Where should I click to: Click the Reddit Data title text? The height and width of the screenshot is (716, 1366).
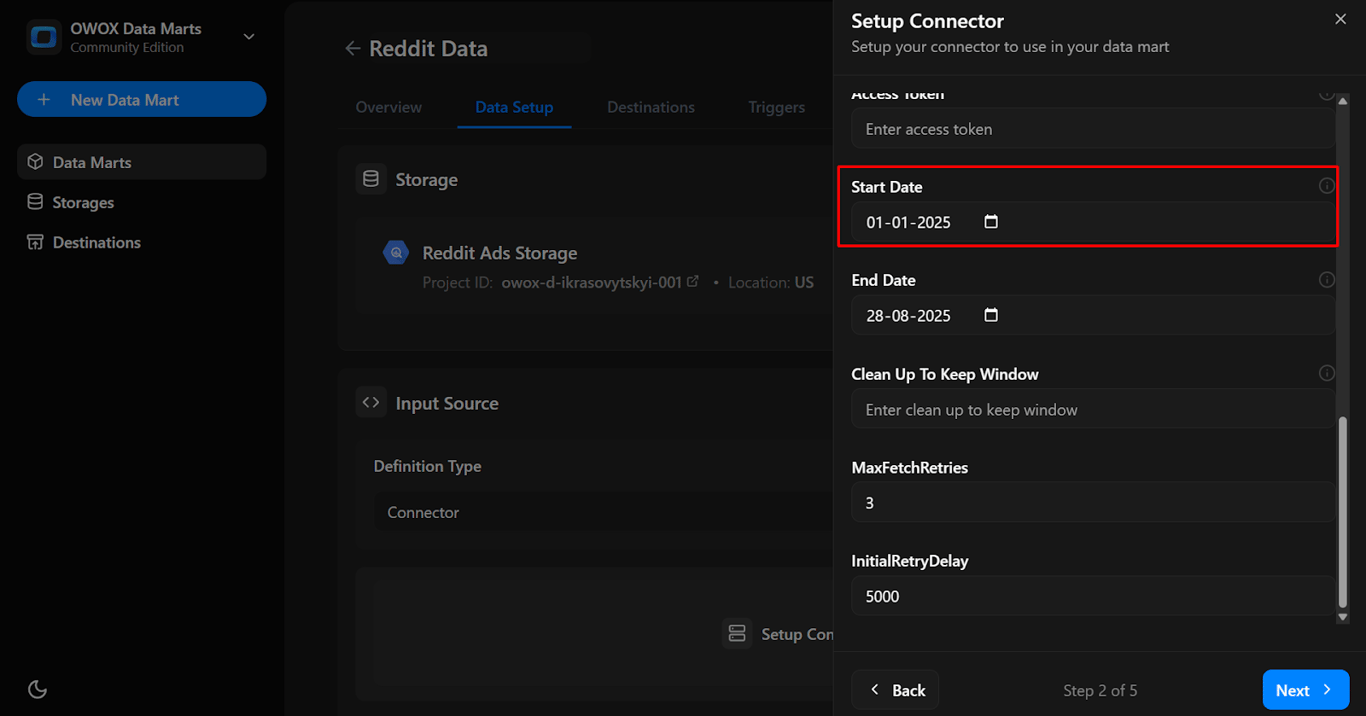[x=428, y=48]
